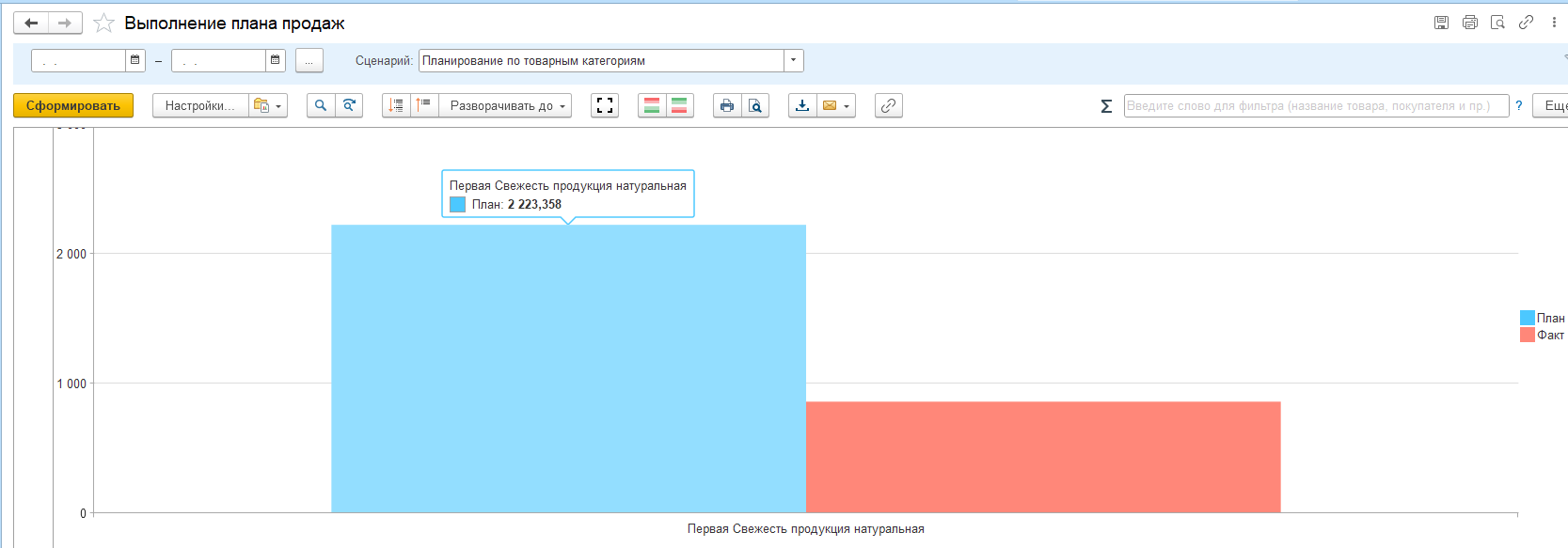Image resolution: width=1568 pixels, height=548 pixels.
Task: Click Факт red legend swatch
Action: (x=1528, y=335)
